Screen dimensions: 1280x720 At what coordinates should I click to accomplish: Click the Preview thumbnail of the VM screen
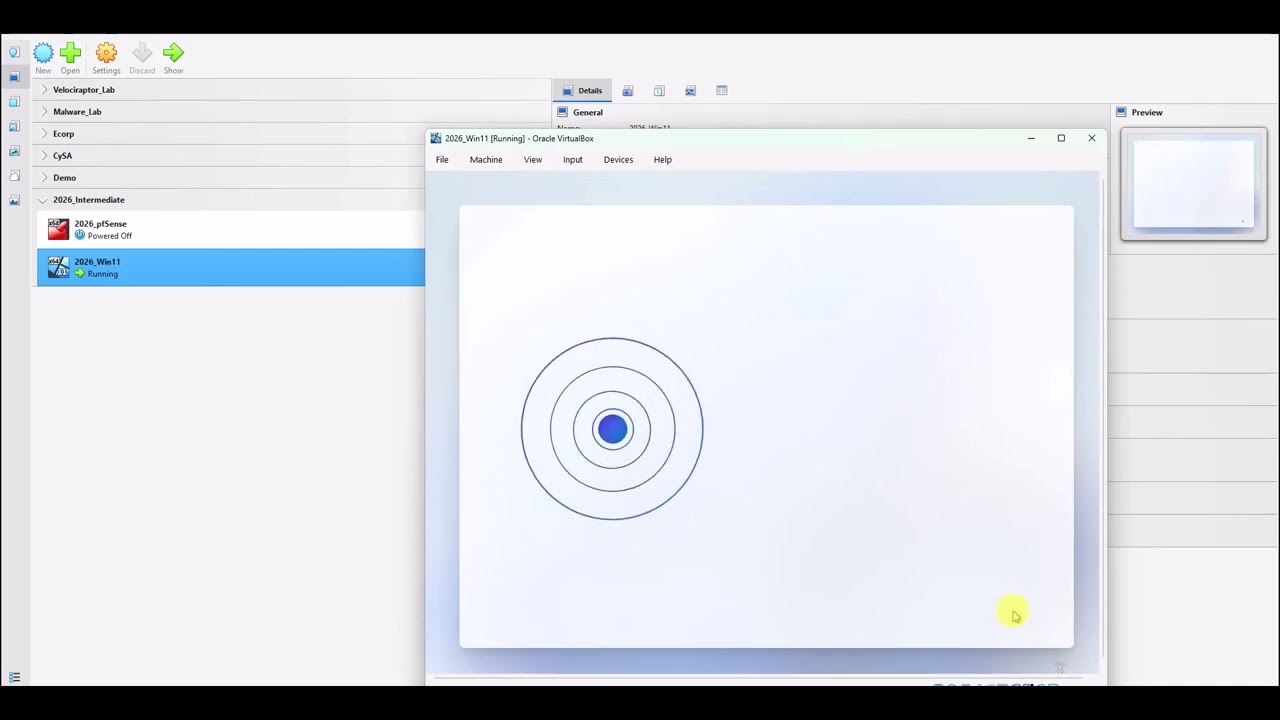pyautogui.click(x=1194, y=185)
